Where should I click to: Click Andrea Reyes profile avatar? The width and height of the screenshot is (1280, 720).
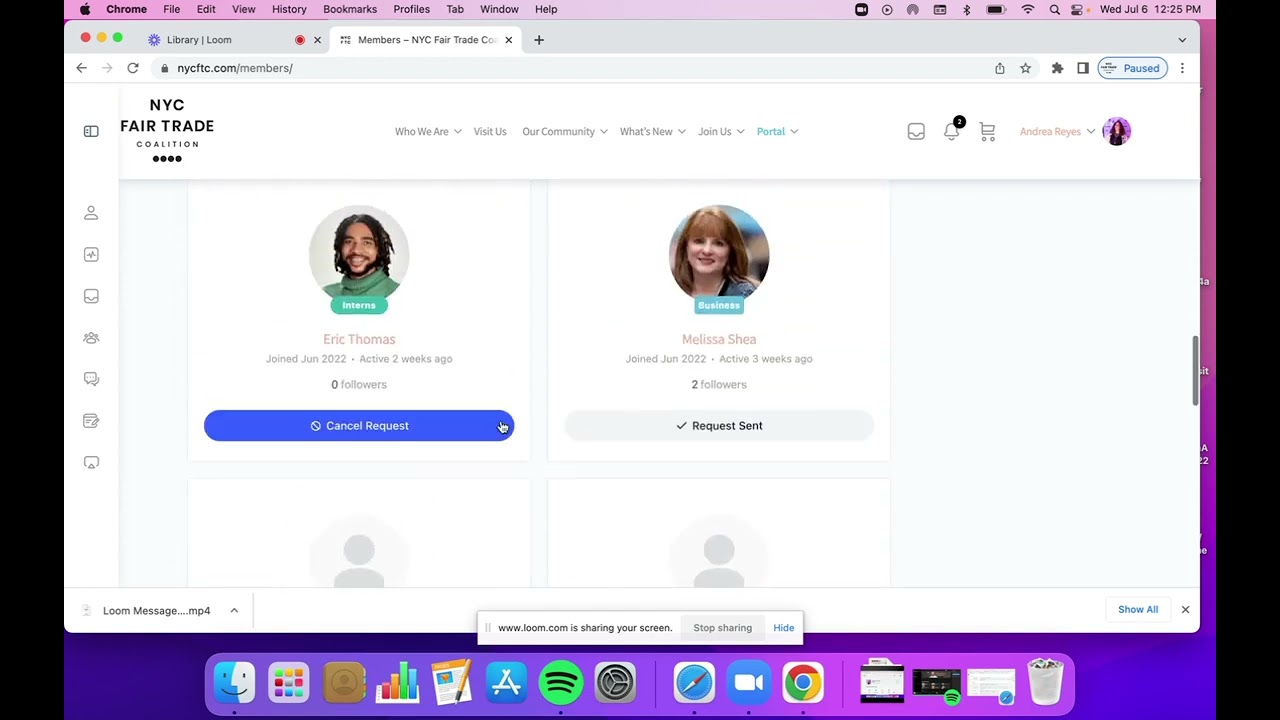point(1116,131)
